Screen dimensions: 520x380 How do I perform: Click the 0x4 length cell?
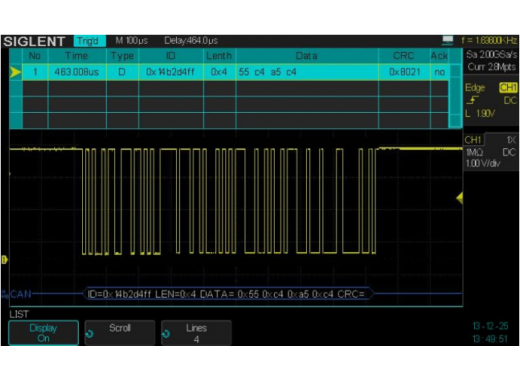(x=219, y=72)
